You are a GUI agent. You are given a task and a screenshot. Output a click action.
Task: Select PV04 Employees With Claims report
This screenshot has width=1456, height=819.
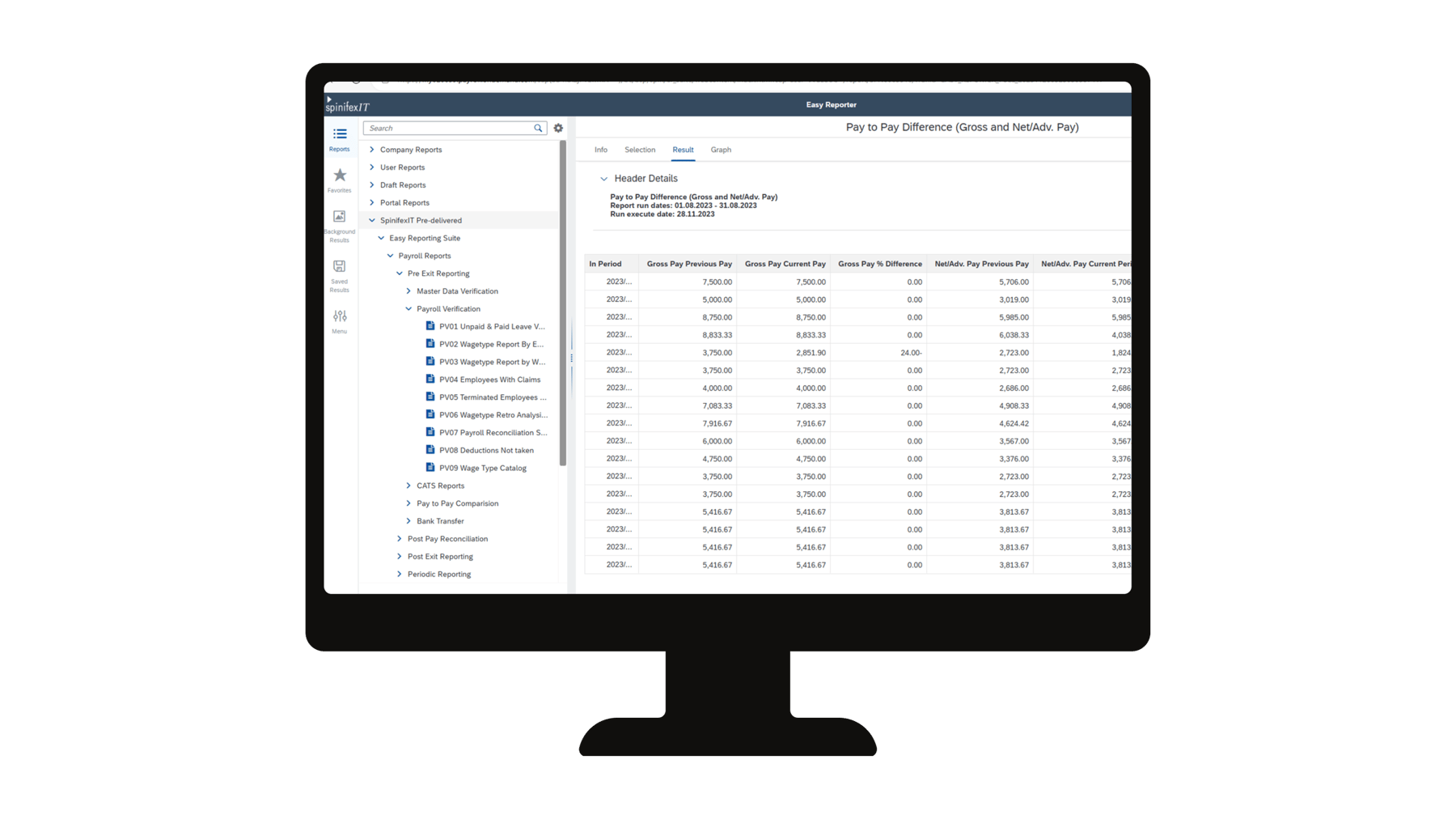489,380
